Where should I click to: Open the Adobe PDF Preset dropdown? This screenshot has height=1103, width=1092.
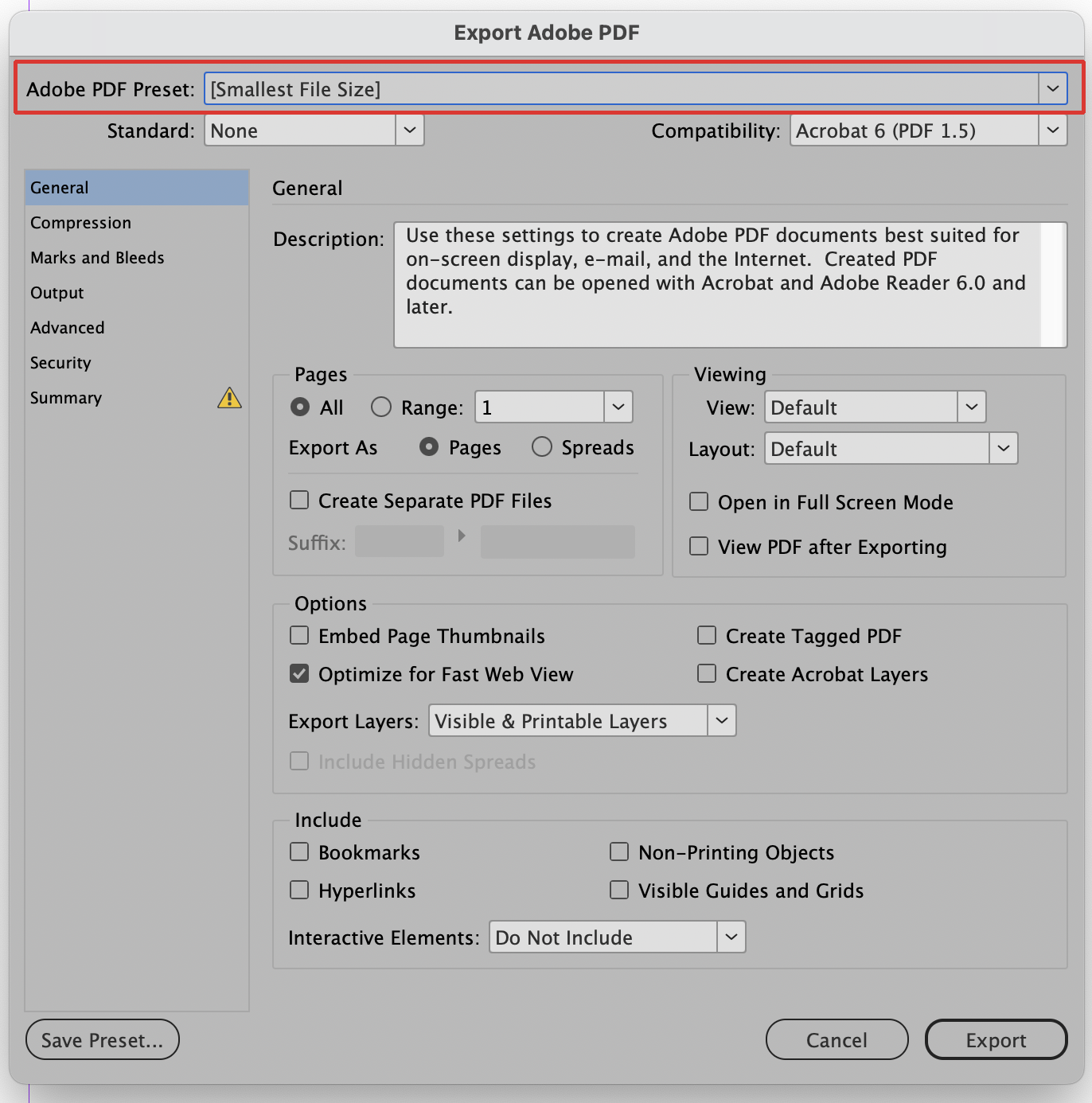1052,88
